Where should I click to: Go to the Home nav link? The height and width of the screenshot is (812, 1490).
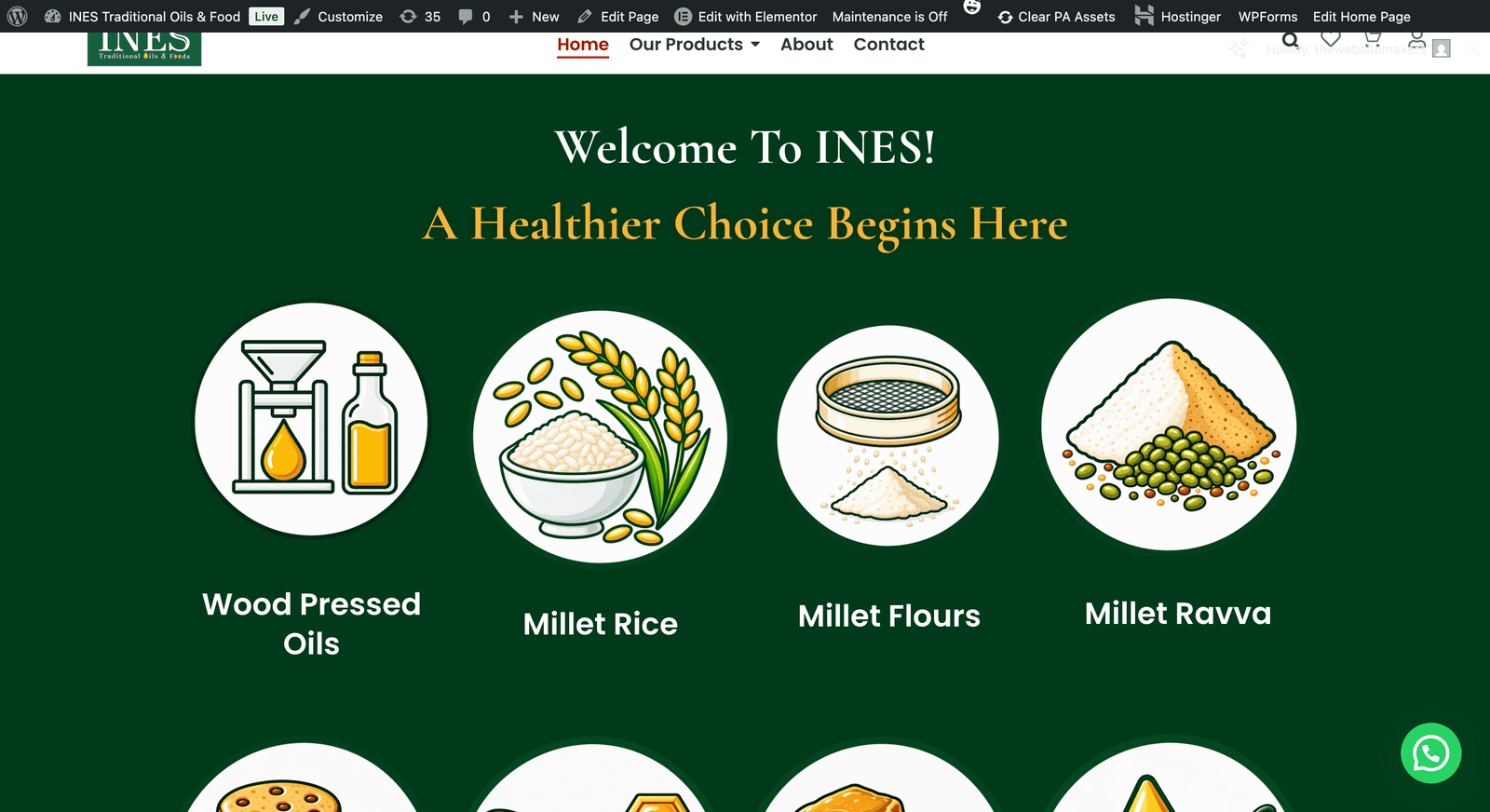point(583,45)
